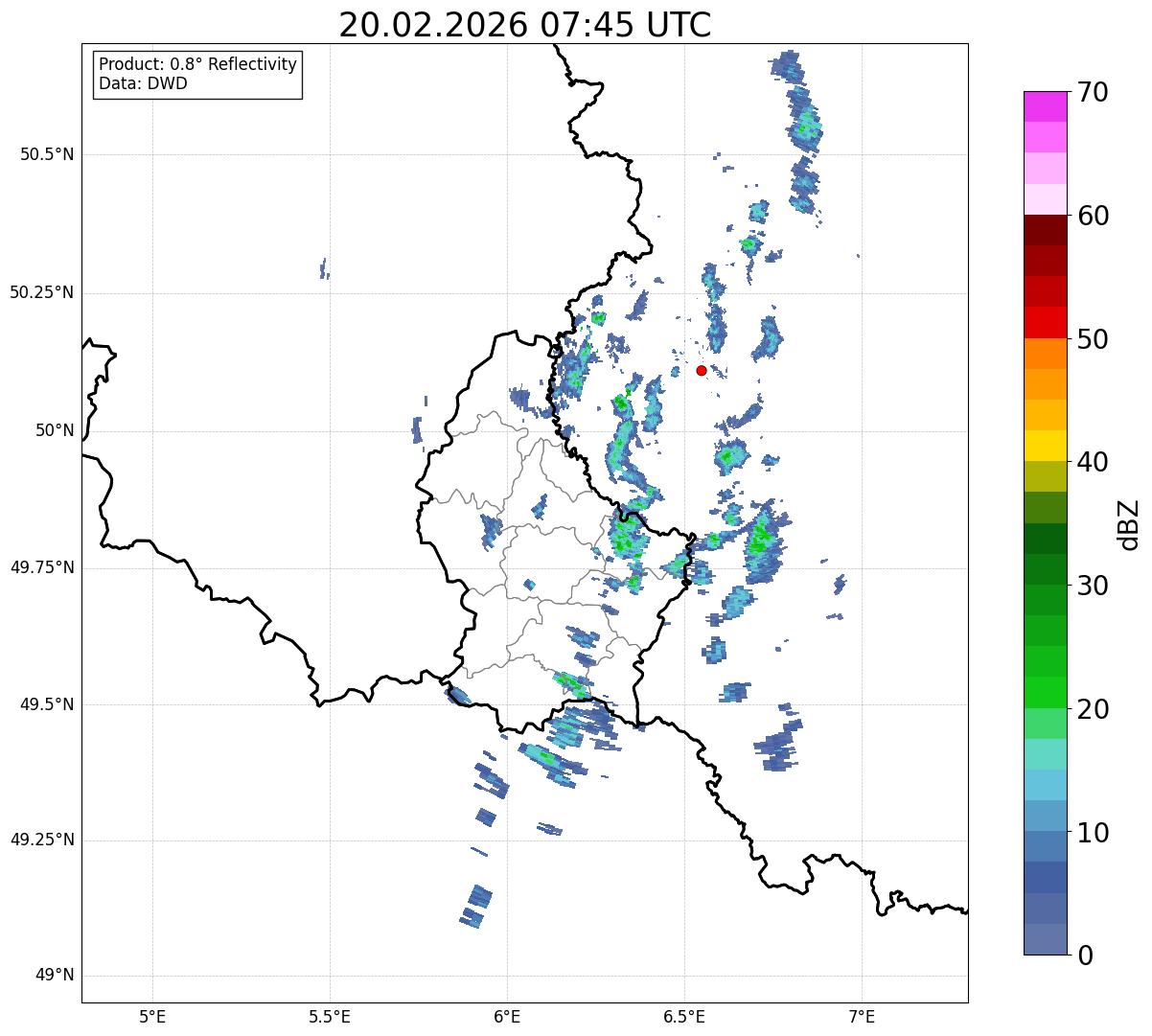
Task: Click the title 20.02.2026 07:45 UTC
Action: pyautogui.click(x=525, y=25)
